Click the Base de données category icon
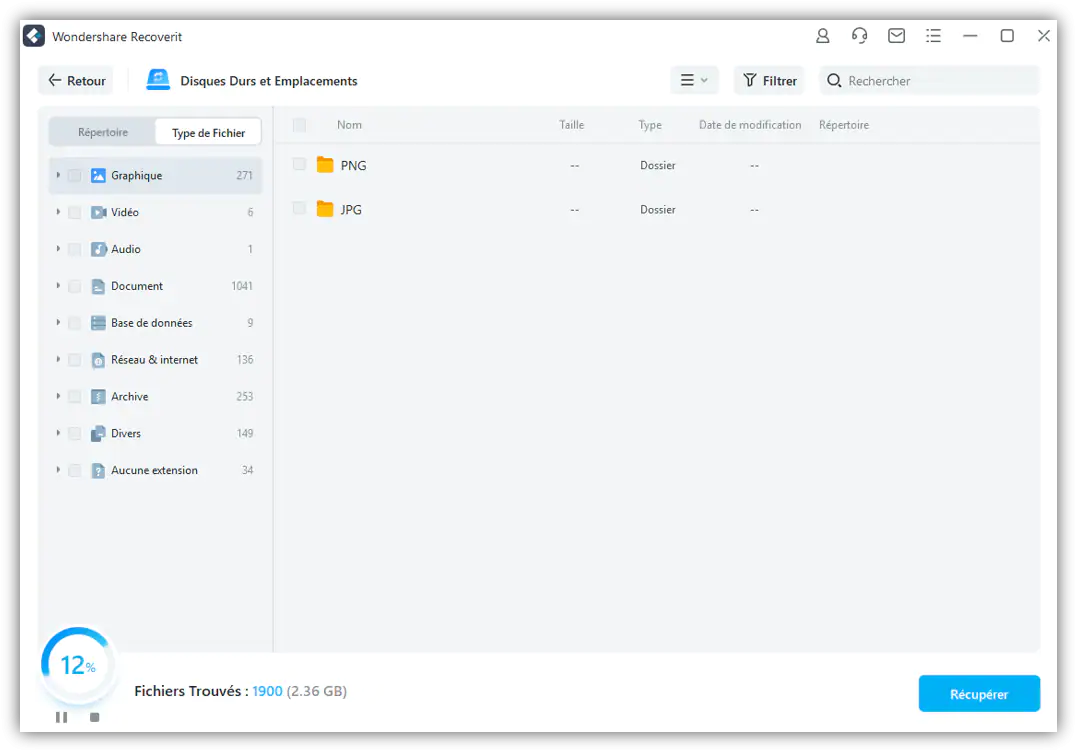 (98, 323)
